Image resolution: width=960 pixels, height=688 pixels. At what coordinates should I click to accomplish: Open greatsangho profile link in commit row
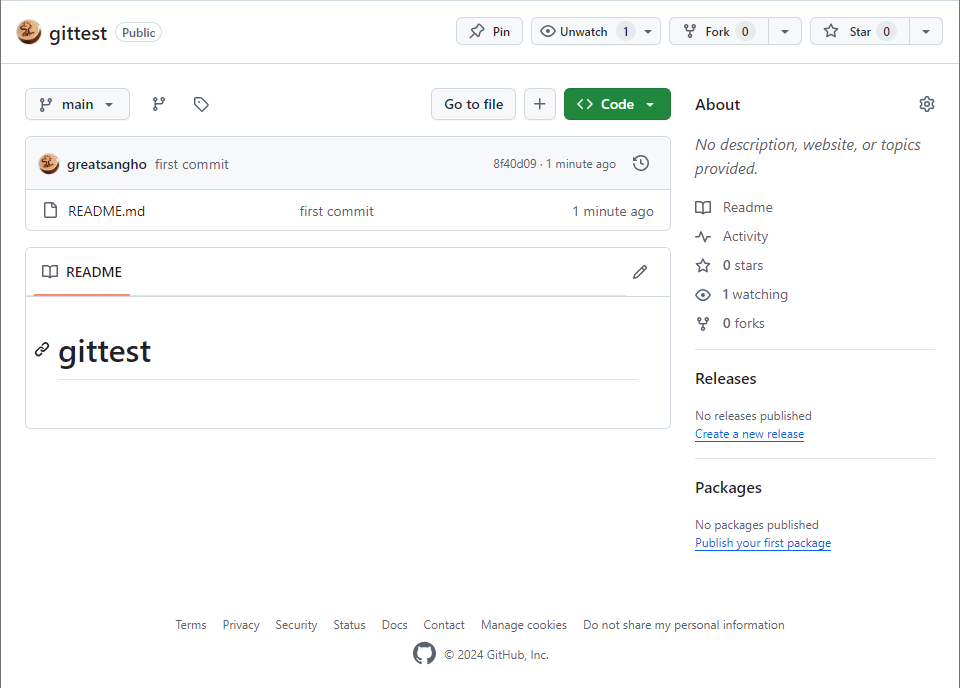tap(107, 164)
